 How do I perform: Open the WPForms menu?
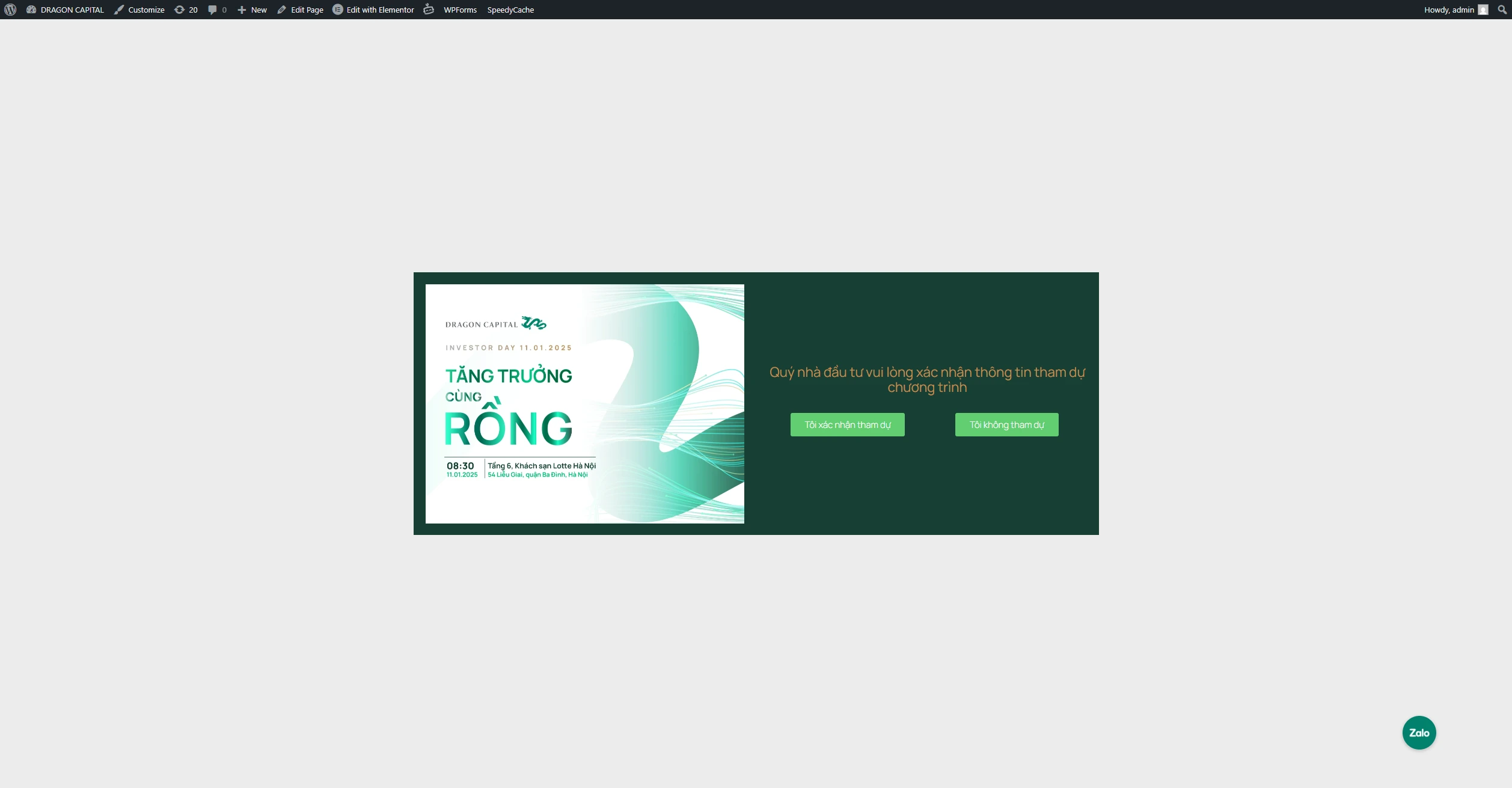click(460, 10)
